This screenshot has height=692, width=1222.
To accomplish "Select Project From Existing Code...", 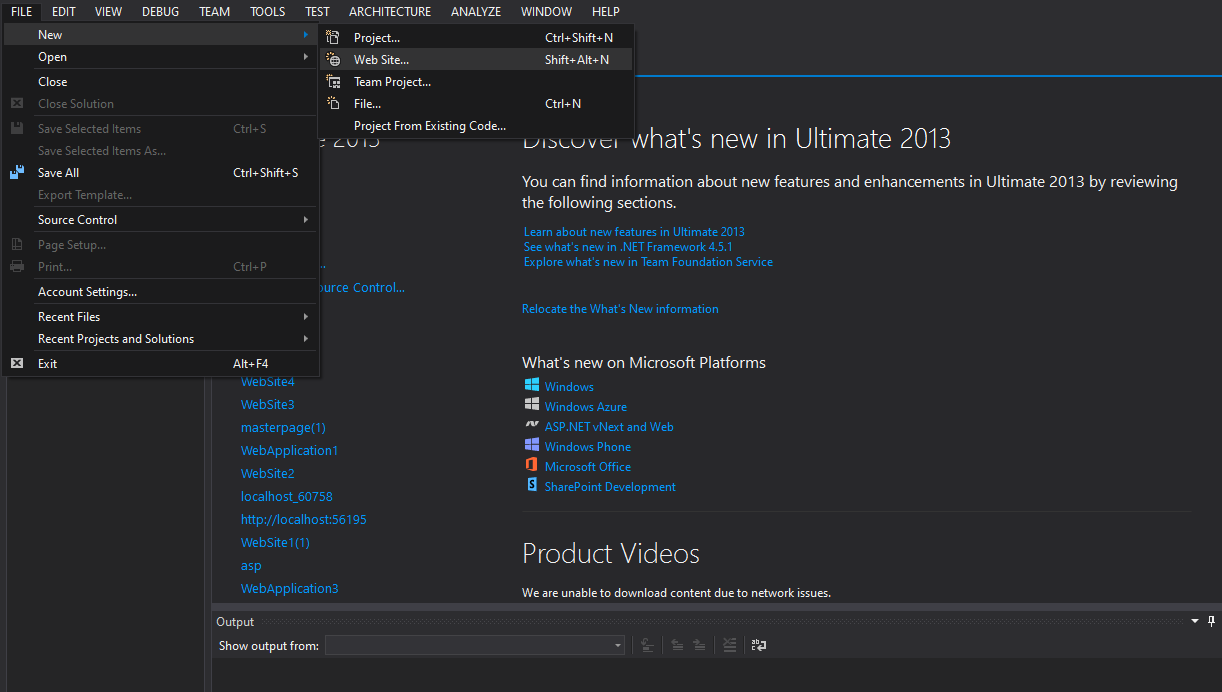I will point(476,125).
